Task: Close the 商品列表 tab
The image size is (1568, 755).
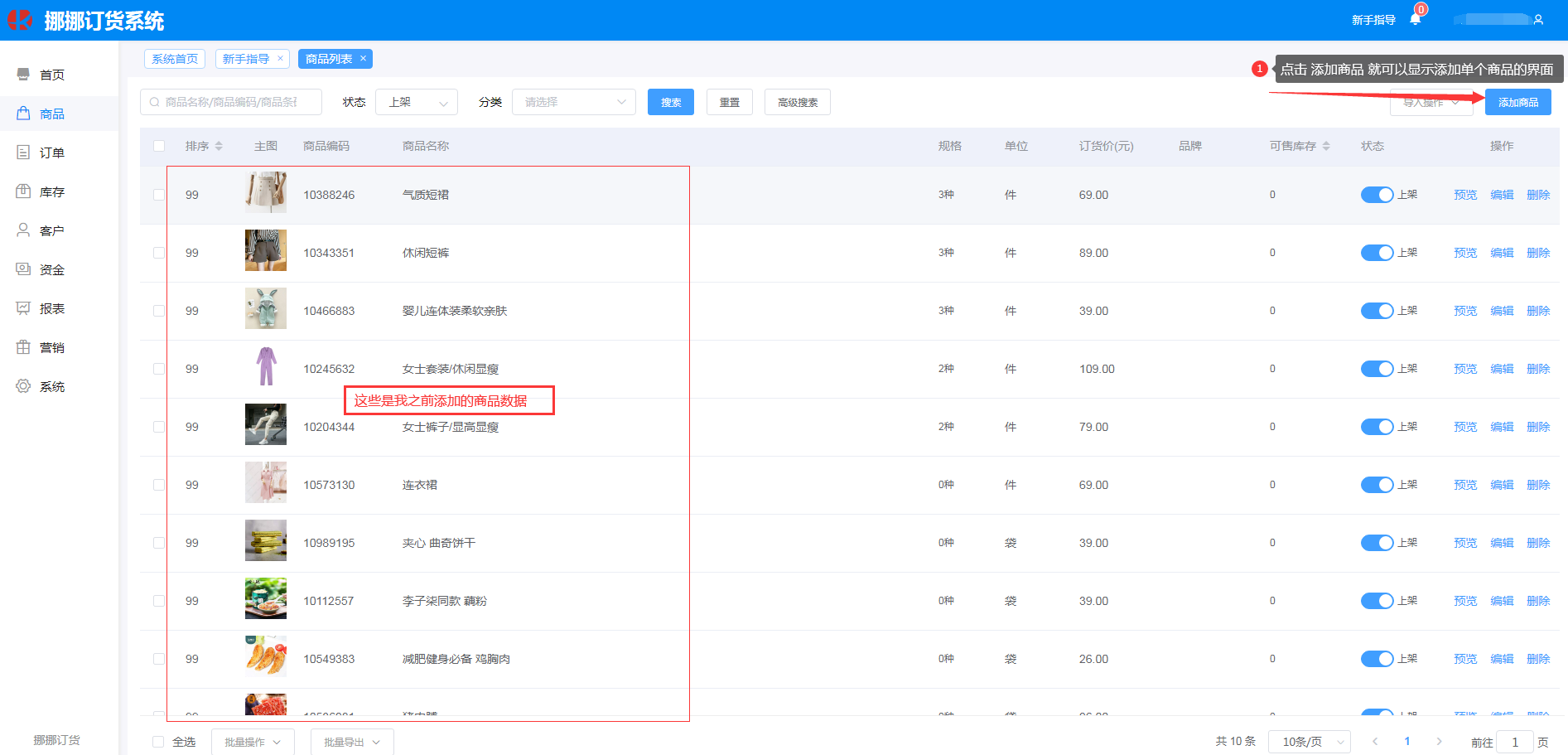Action: [363, 58]
